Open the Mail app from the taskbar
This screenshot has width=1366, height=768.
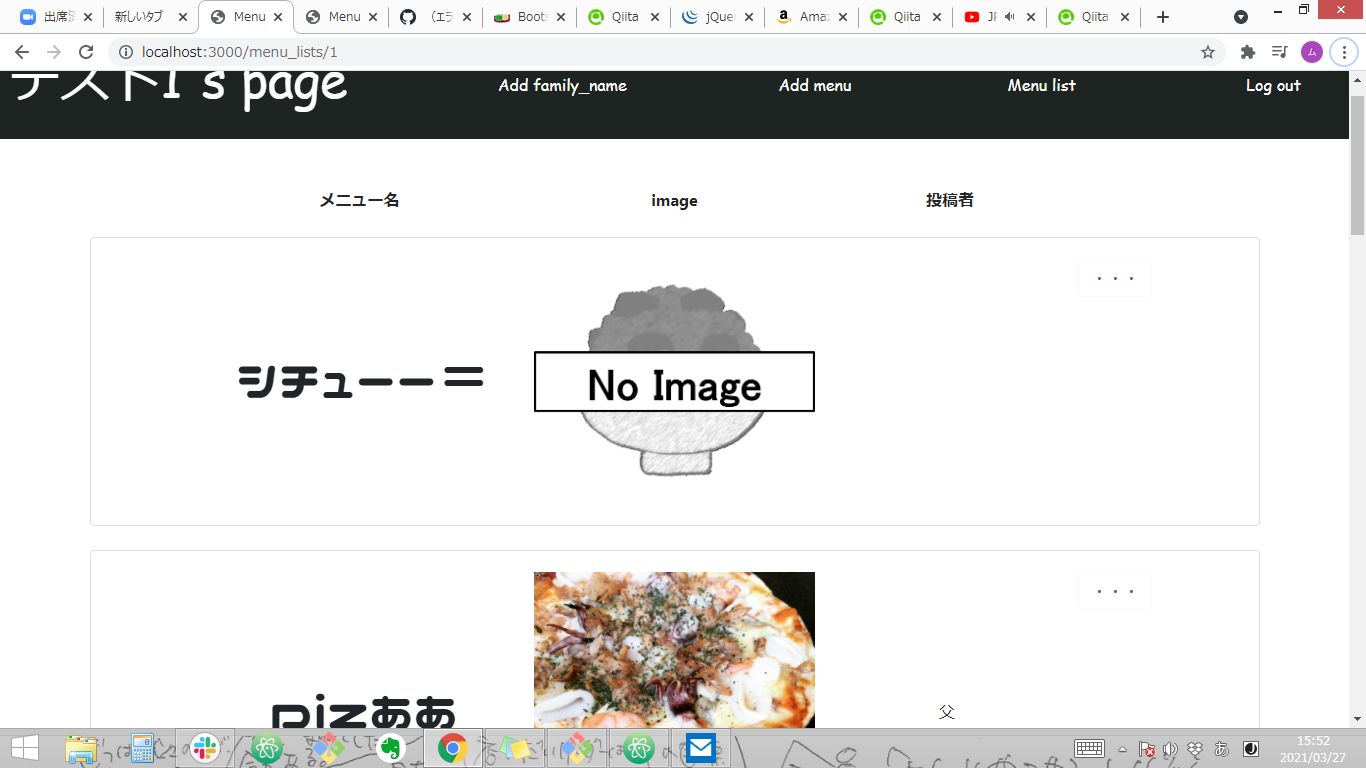701,747
